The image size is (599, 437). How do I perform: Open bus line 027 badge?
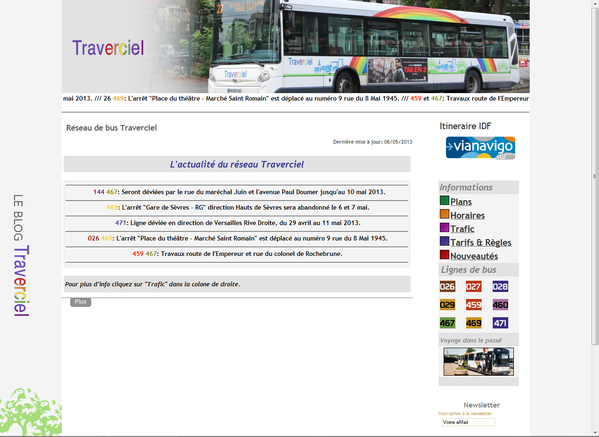coord(473,286)
